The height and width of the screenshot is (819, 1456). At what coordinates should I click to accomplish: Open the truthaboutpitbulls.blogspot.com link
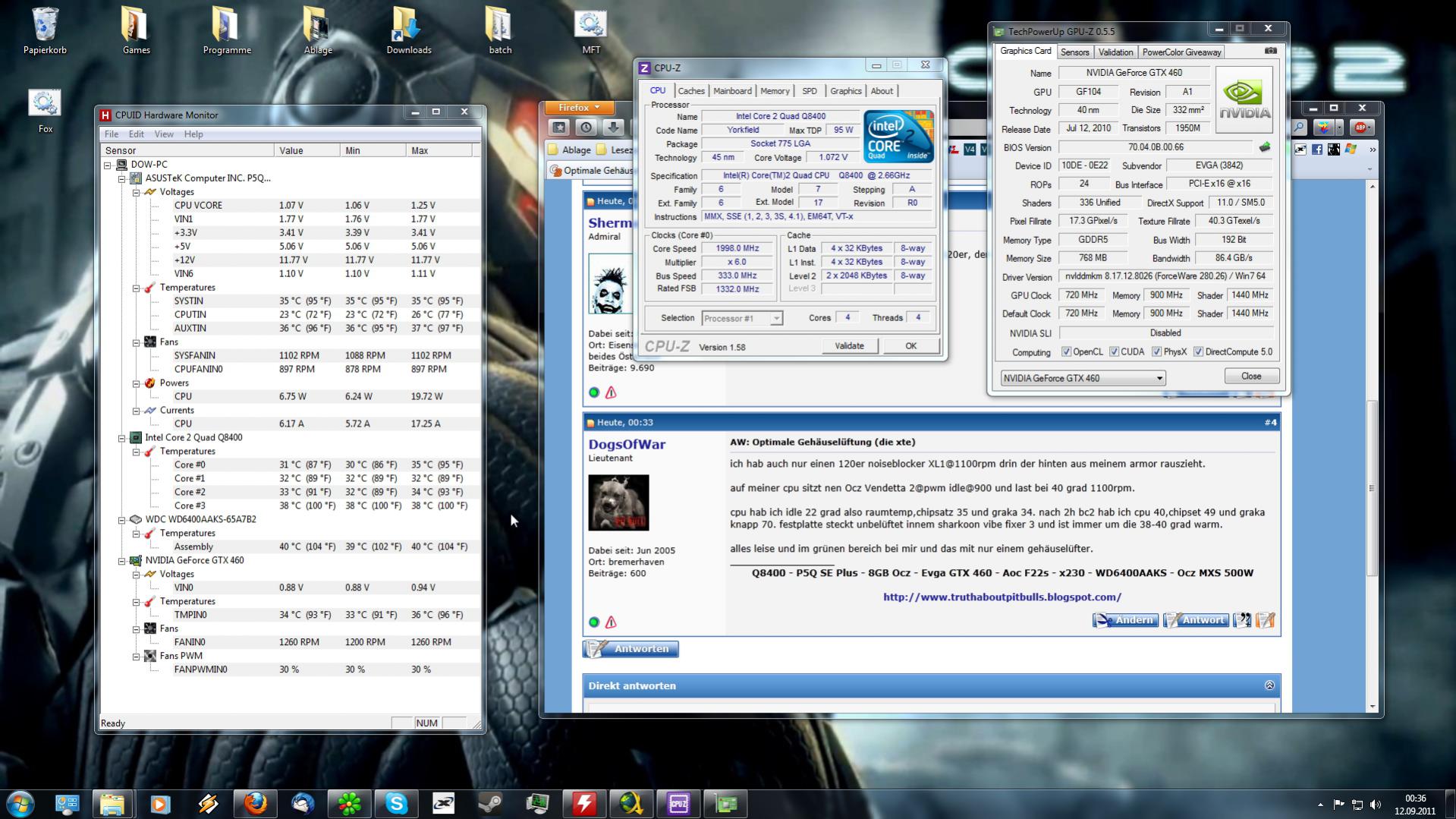pyautogui.click(x=1002, y=597)
